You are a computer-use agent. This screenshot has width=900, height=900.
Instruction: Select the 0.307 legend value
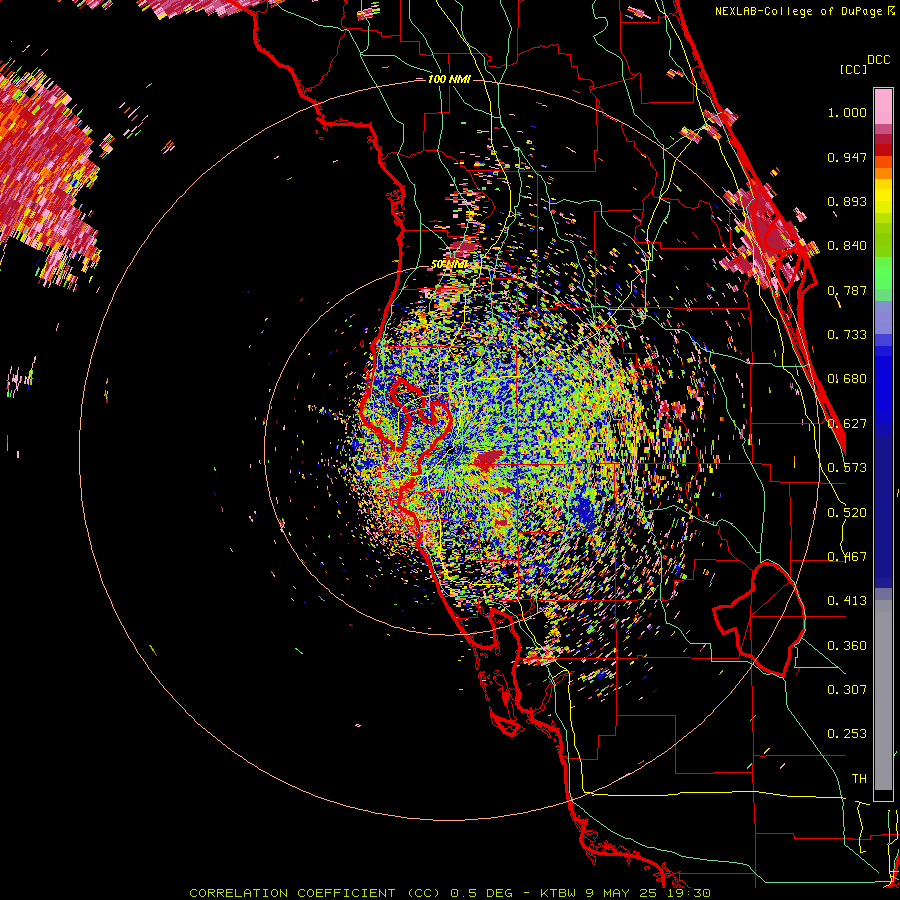(x=847, y=689)
